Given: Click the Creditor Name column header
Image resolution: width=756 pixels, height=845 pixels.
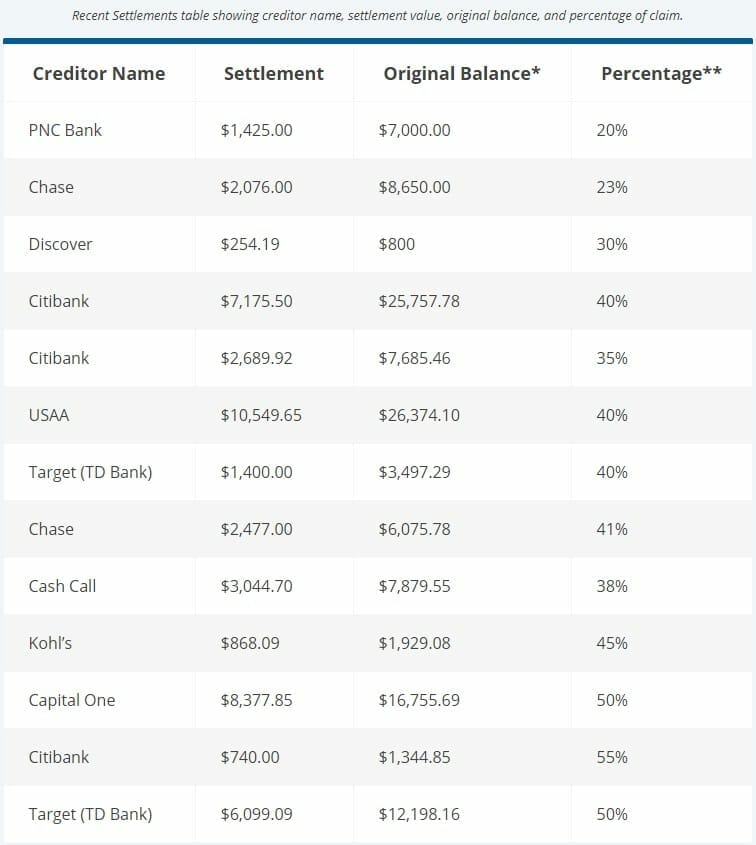Looking at the screenshot, I should (x=98, y=73).
